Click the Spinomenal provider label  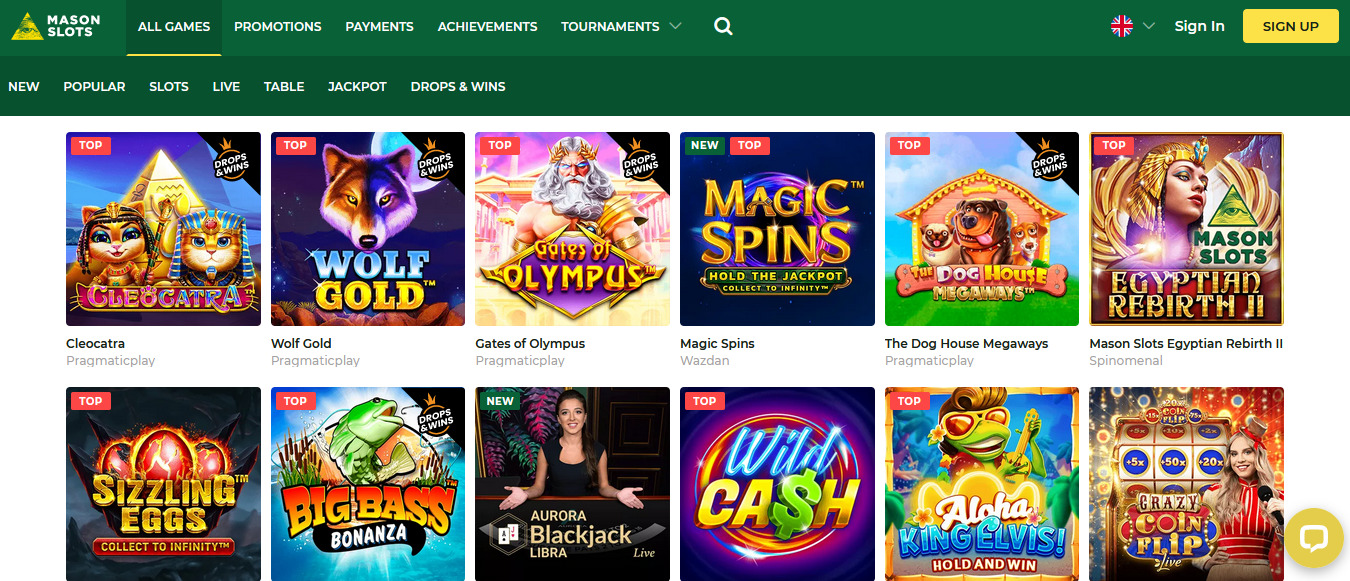click(x=1126, y=361)
